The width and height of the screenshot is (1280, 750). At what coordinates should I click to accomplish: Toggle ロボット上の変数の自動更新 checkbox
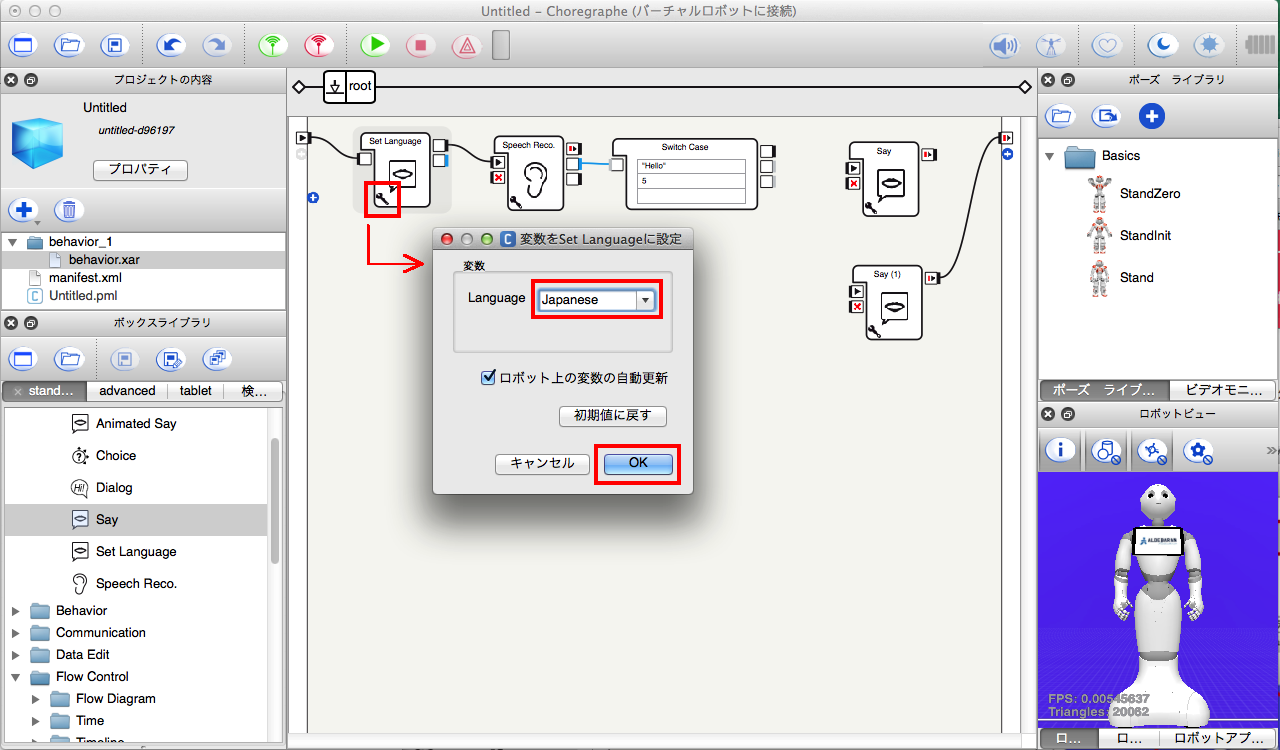[488, 378]
